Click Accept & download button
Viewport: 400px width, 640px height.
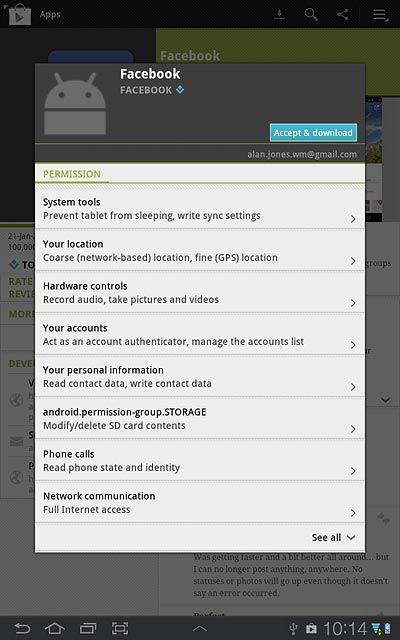[313, 133]
